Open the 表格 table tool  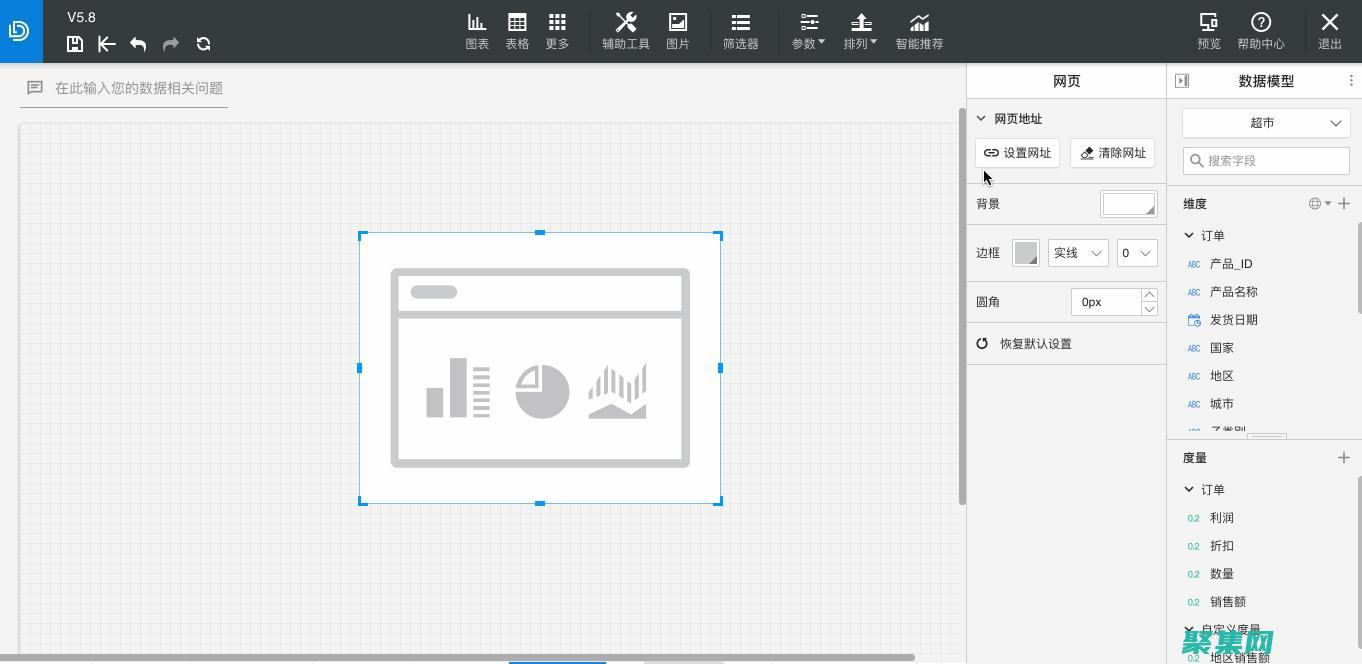(x=517, y=31)
